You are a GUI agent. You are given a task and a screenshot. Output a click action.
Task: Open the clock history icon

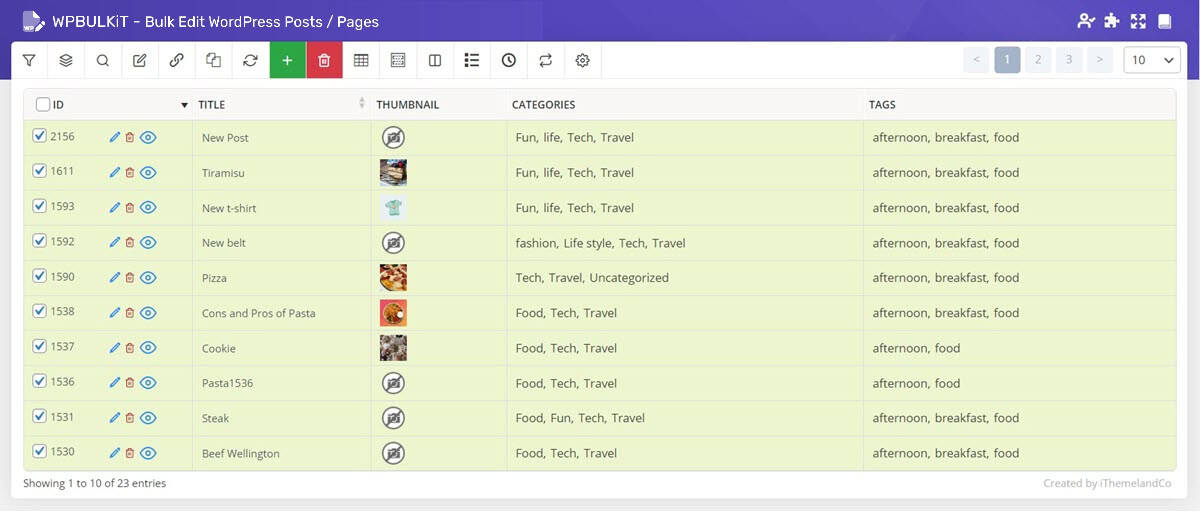click(509, 60)
